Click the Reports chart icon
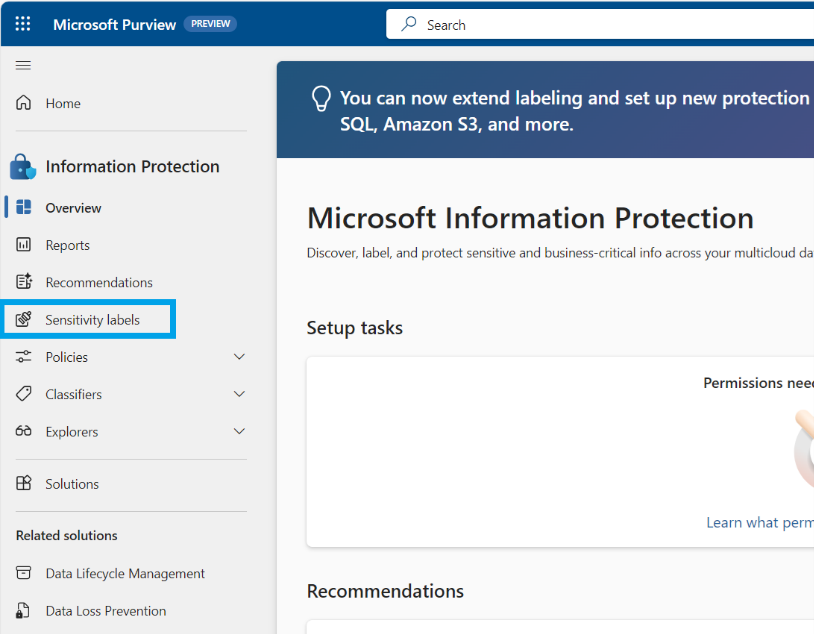This screenshot has width=814, height=634. click(24, 245)
